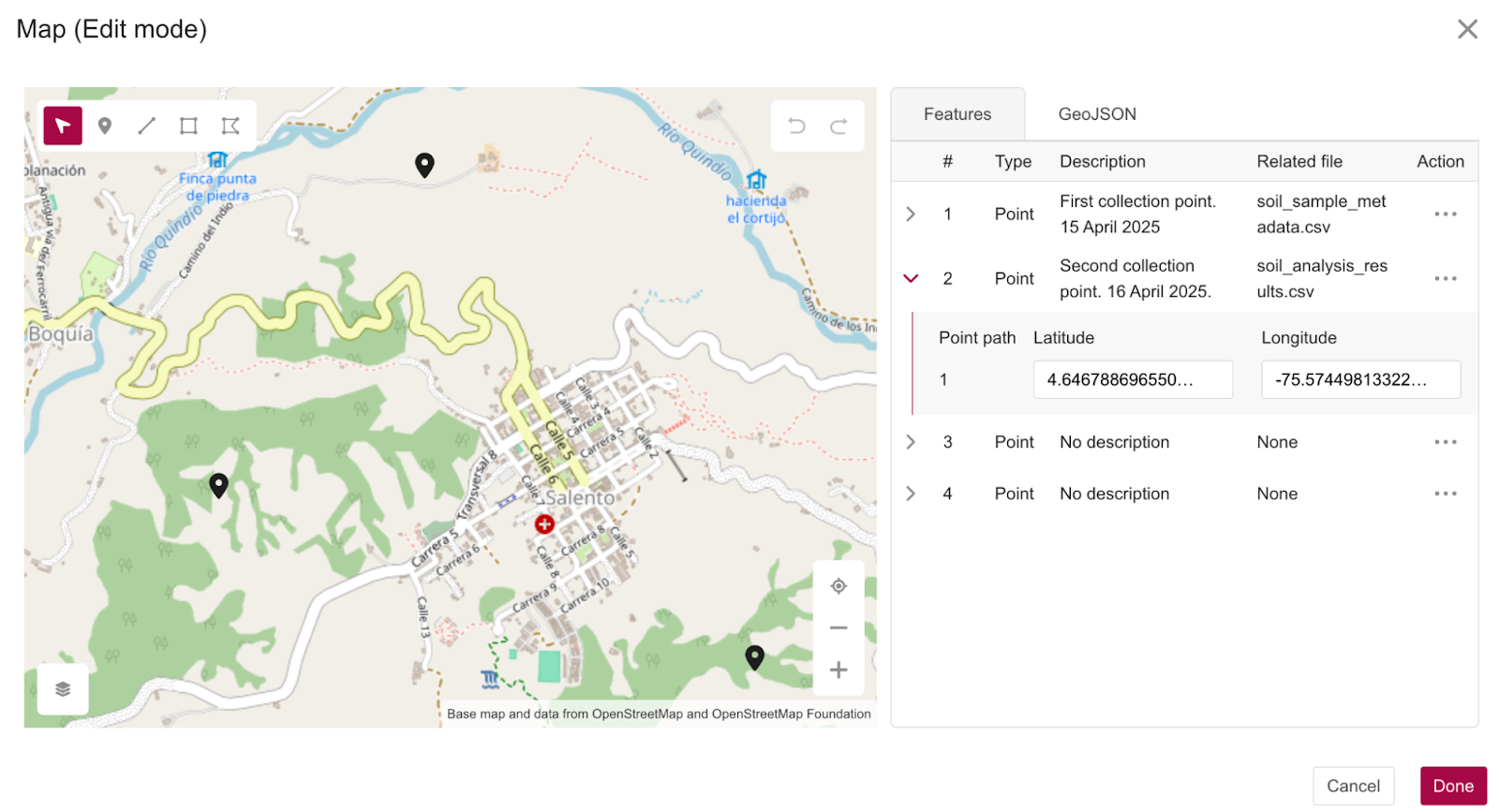Edit the Latitude input field
This screenshot has height=812, width=1499.
coord(1133,379)
